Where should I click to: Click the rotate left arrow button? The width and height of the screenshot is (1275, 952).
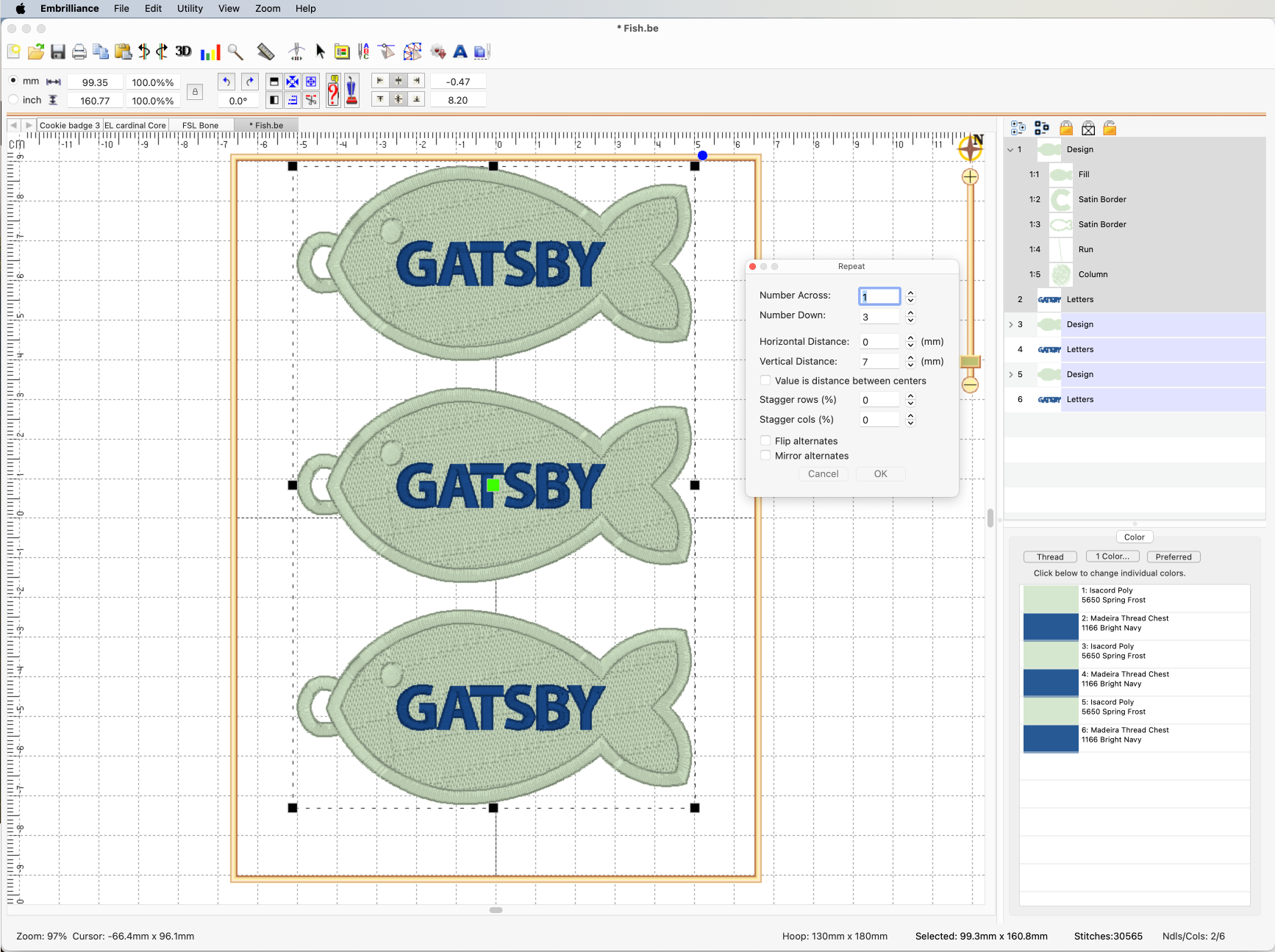[226, 82]
